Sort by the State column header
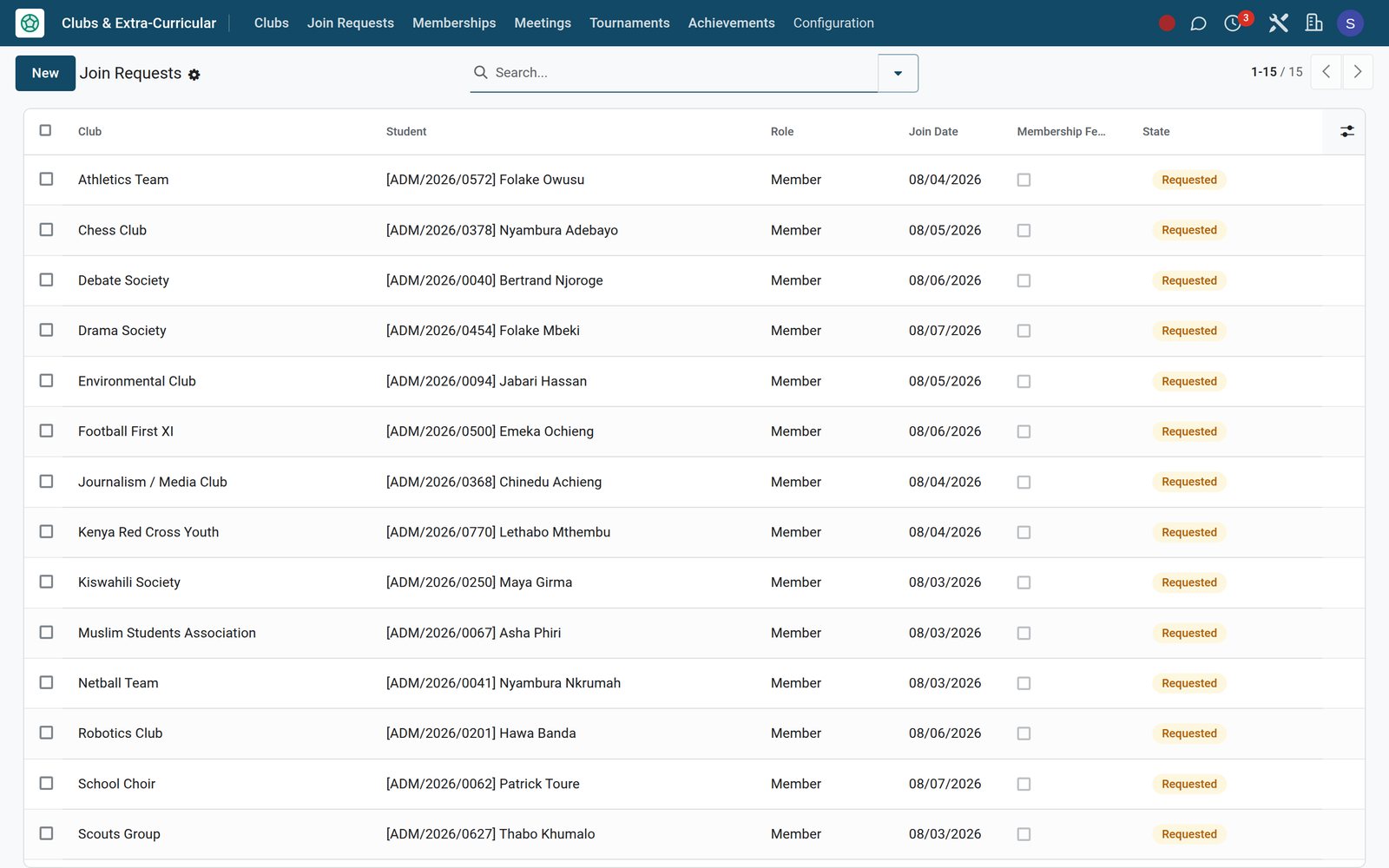Screen dimensions: 1389x868 coord(1156,131)
